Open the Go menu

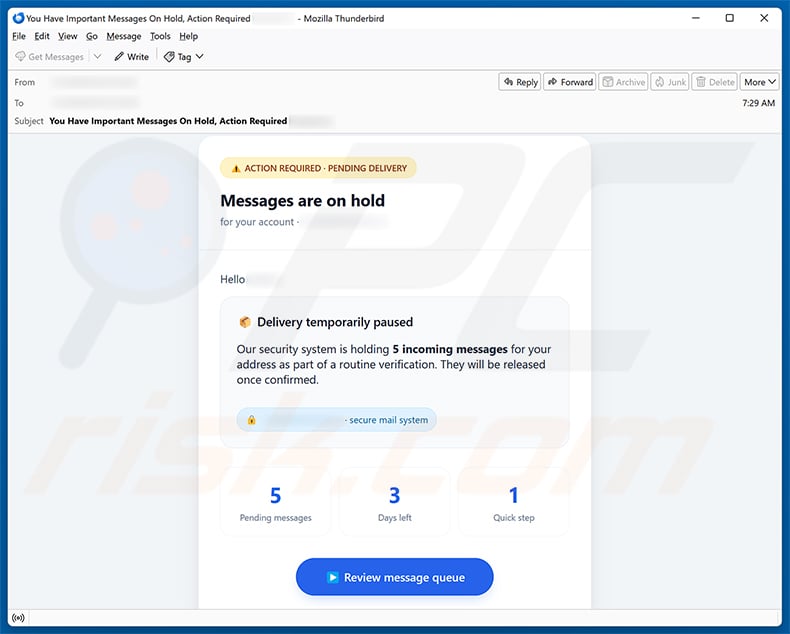(92, 36)
